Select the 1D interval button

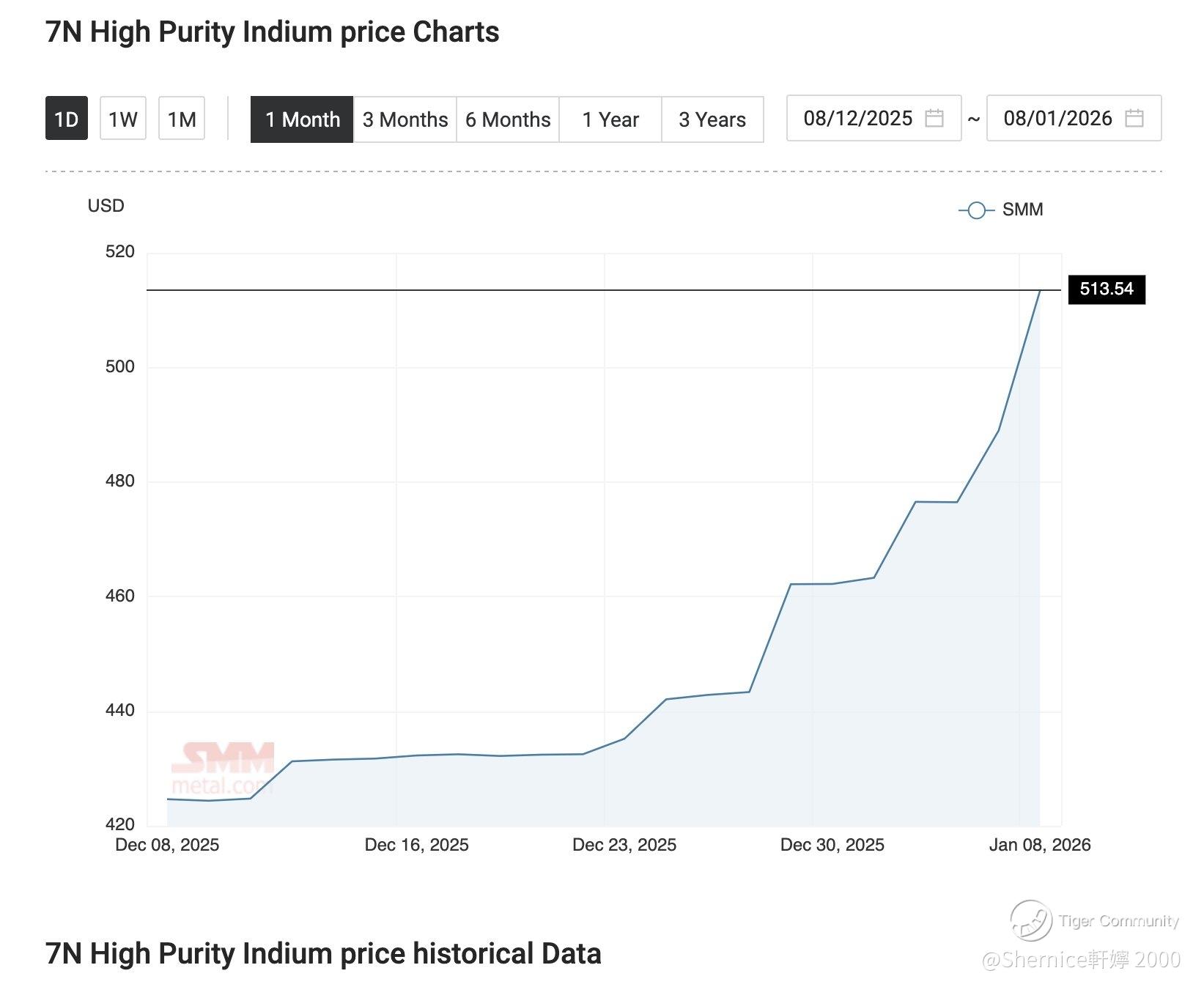click(x=67, y=119)
